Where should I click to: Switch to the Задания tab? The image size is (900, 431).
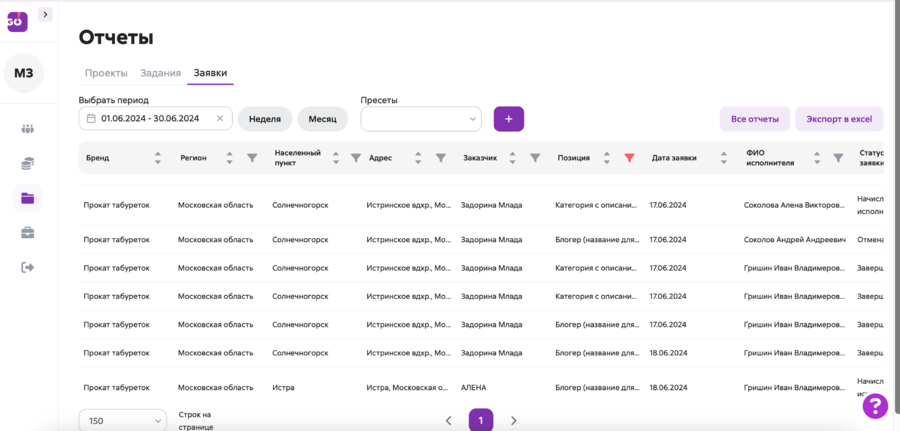[x=160, y=73]
